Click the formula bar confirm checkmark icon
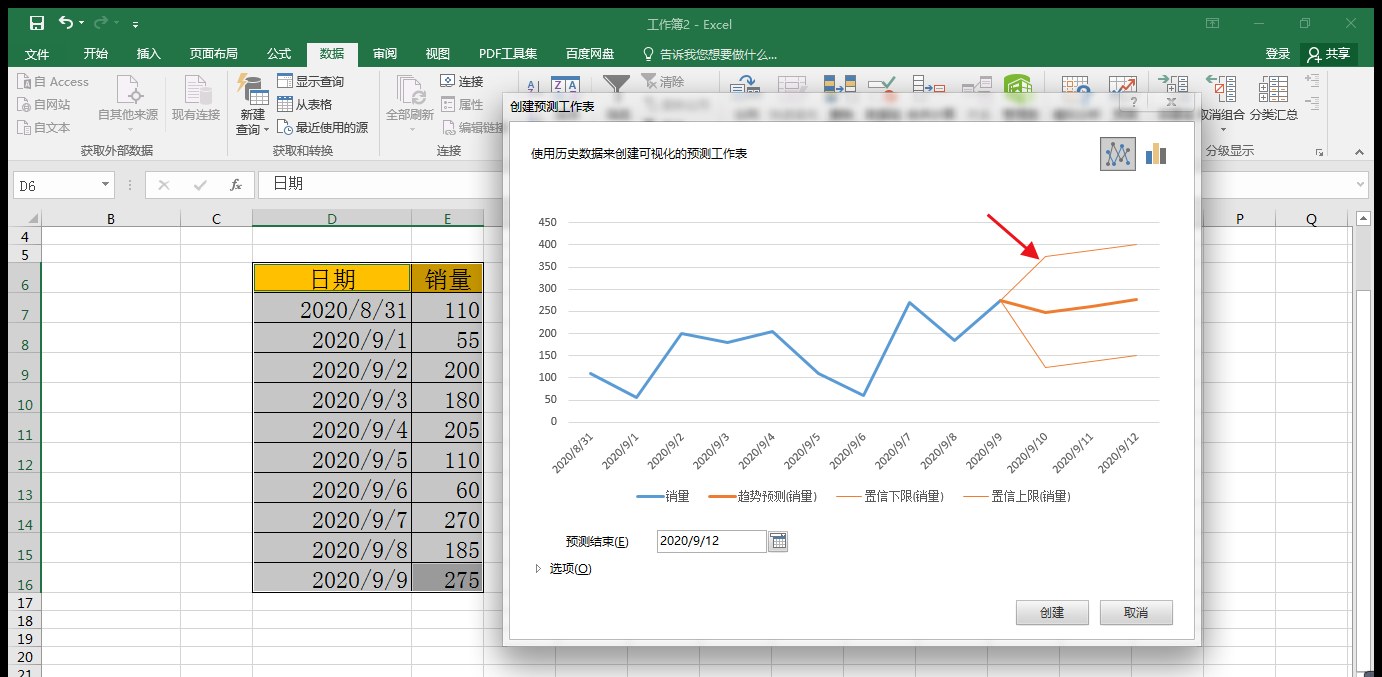This screenshot has height=677, width=1382. tap(200, 186)
